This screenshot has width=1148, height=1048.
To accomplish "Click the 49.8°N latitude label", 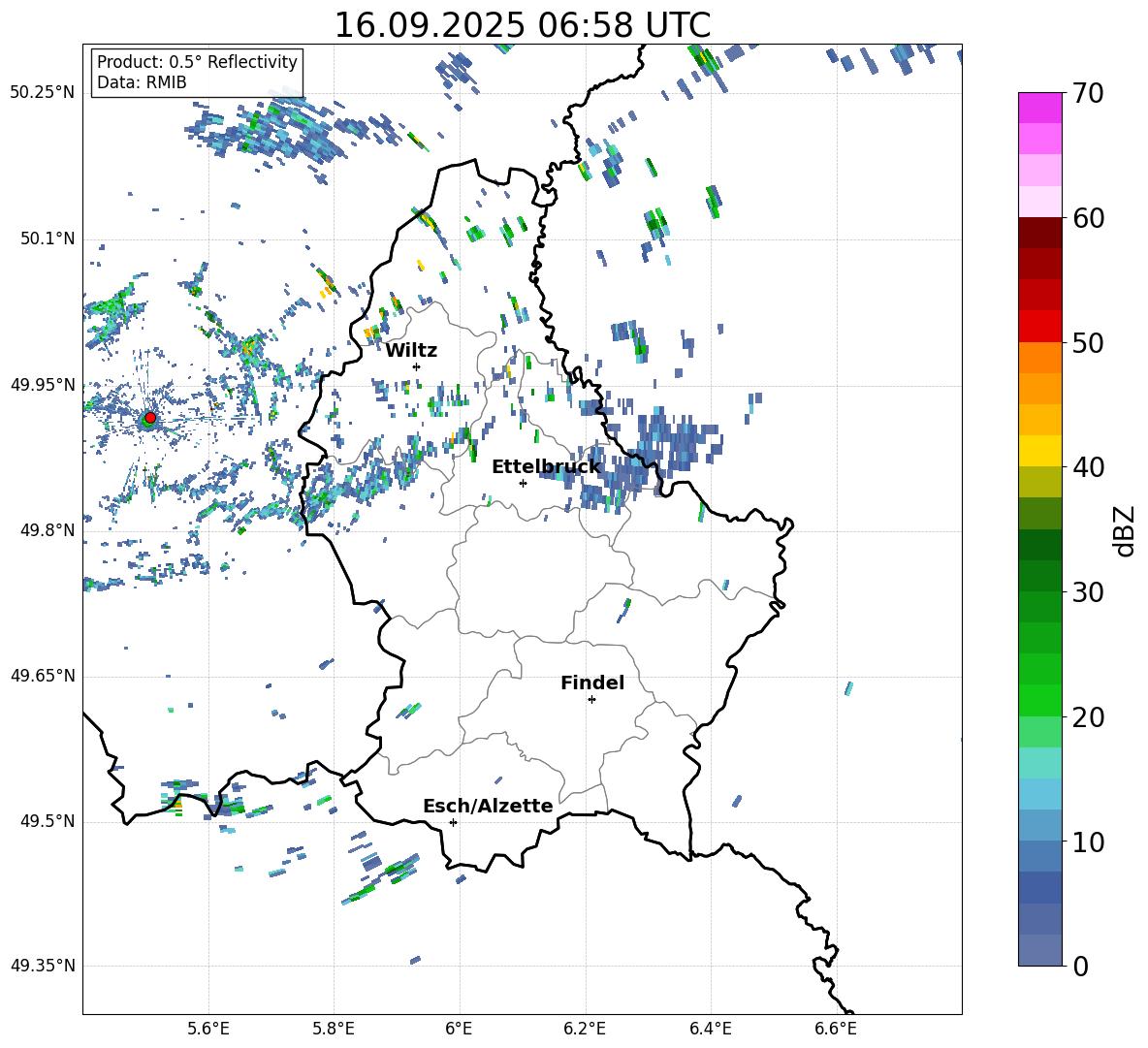I will (48, 530).
